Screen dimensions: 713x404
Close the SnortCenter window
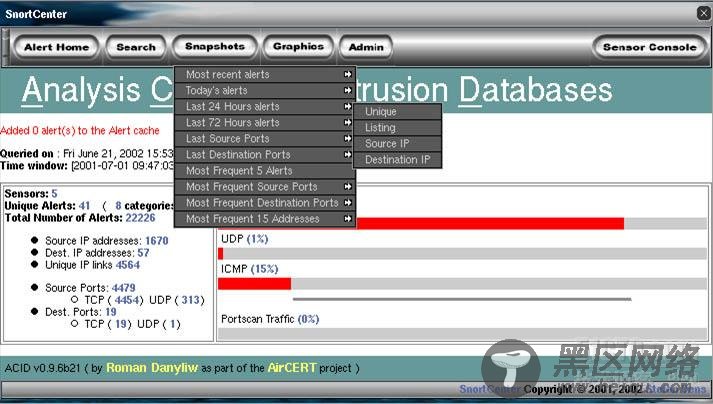point(703,13)
